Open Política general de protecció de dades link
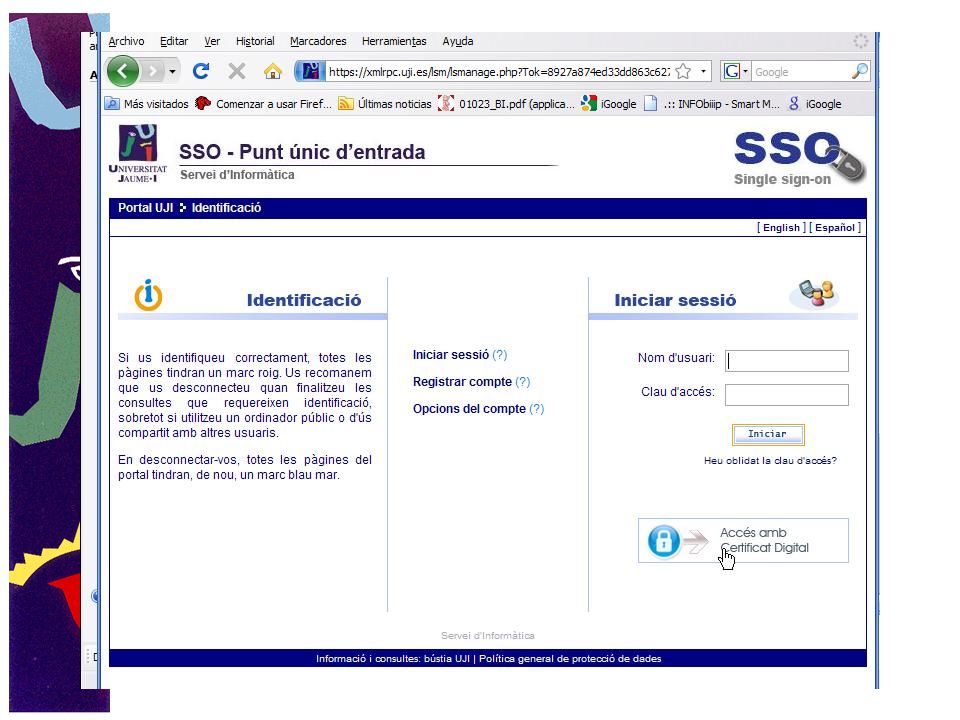Image resolution: width=960 pixels, height=720 pixels. [x=570, y=658]
